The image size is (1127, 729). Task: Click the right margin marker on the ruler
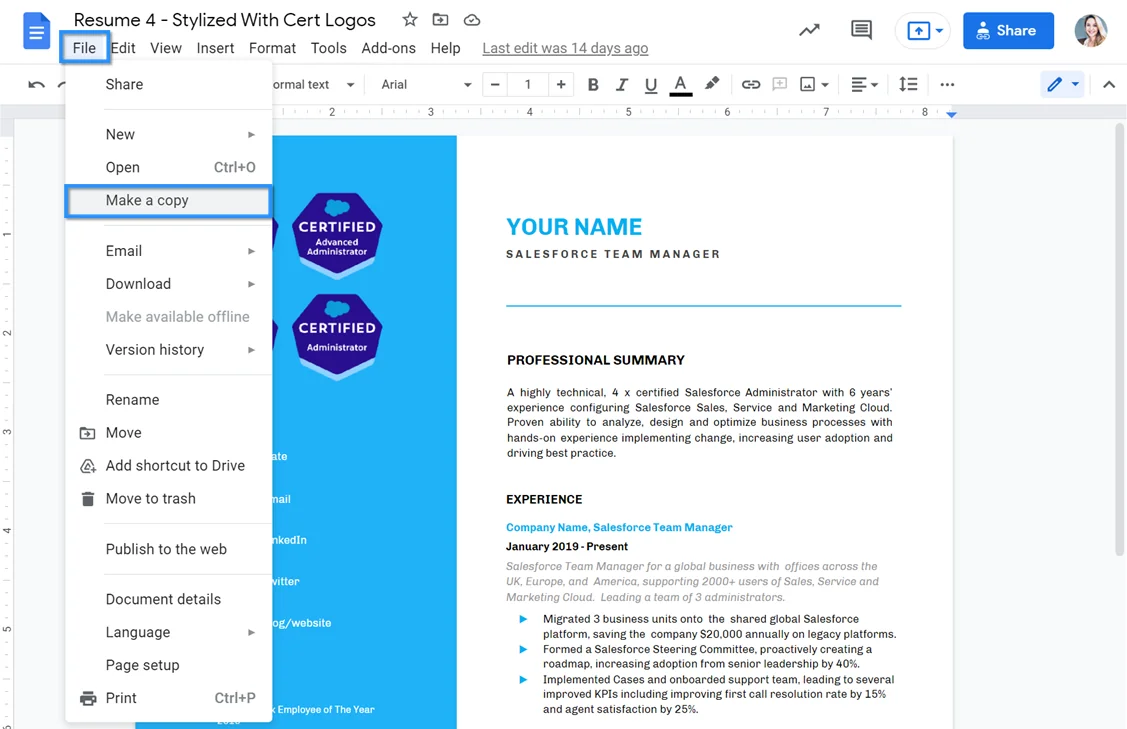coord(952,114)
